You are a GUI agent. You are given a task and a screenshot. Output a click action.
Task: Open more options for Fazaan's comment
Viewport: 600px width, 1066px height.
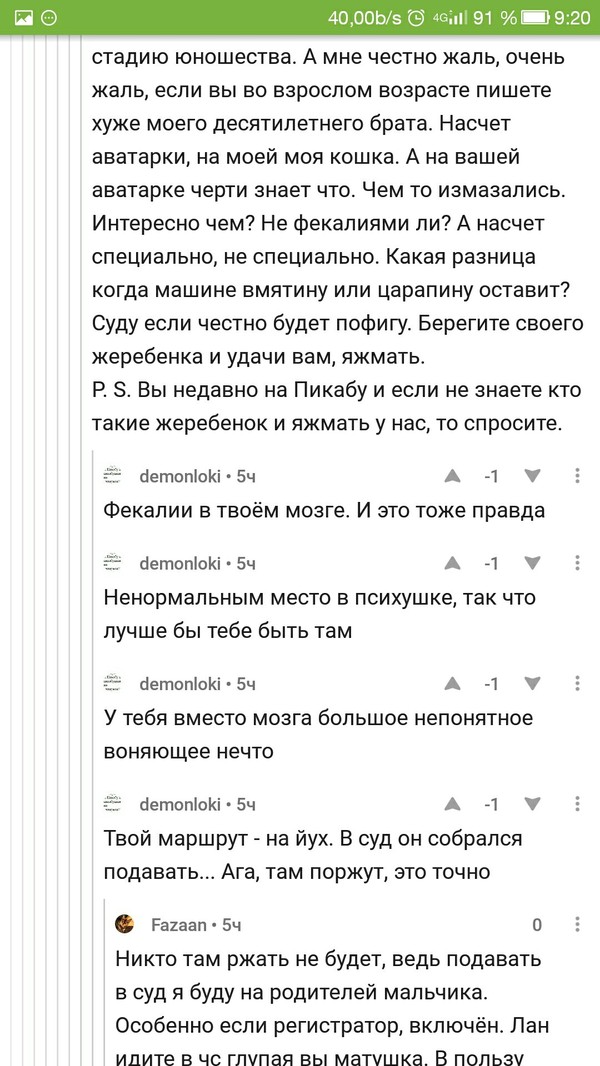[578, 924]
